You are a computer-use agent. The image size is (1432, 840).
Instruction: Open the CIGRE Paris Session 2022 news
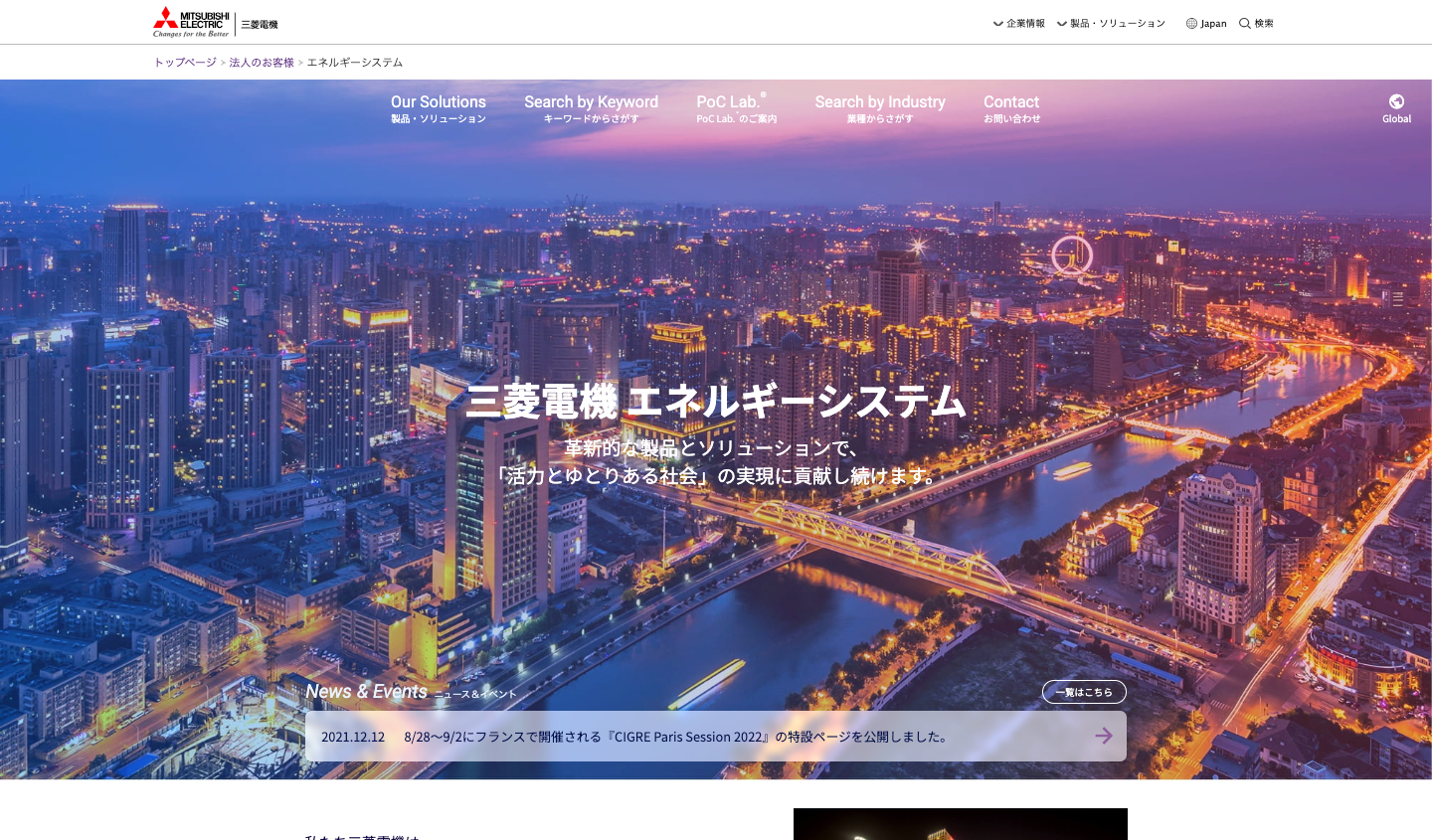pos(676,737)
